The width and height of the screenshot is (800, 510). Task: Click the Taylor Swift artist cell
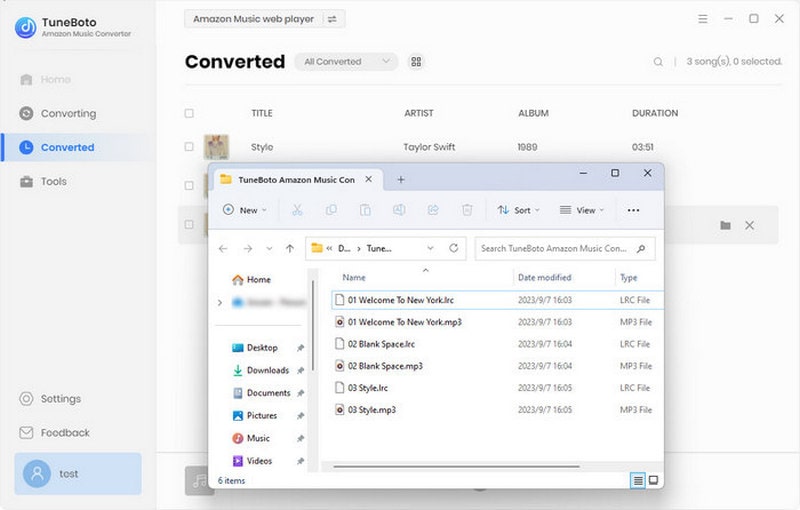pos(429,147)
